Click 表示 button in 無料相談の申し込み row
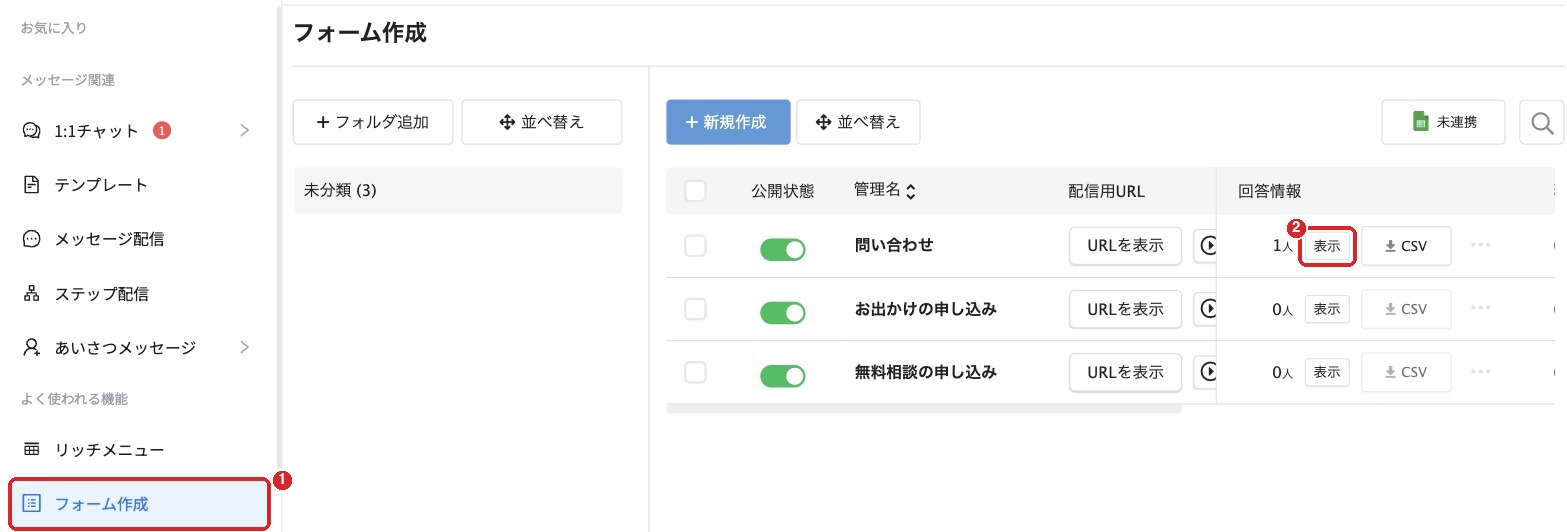Image resolution: width=1567 pixels, height=532 pixels. click(1327, 372)
